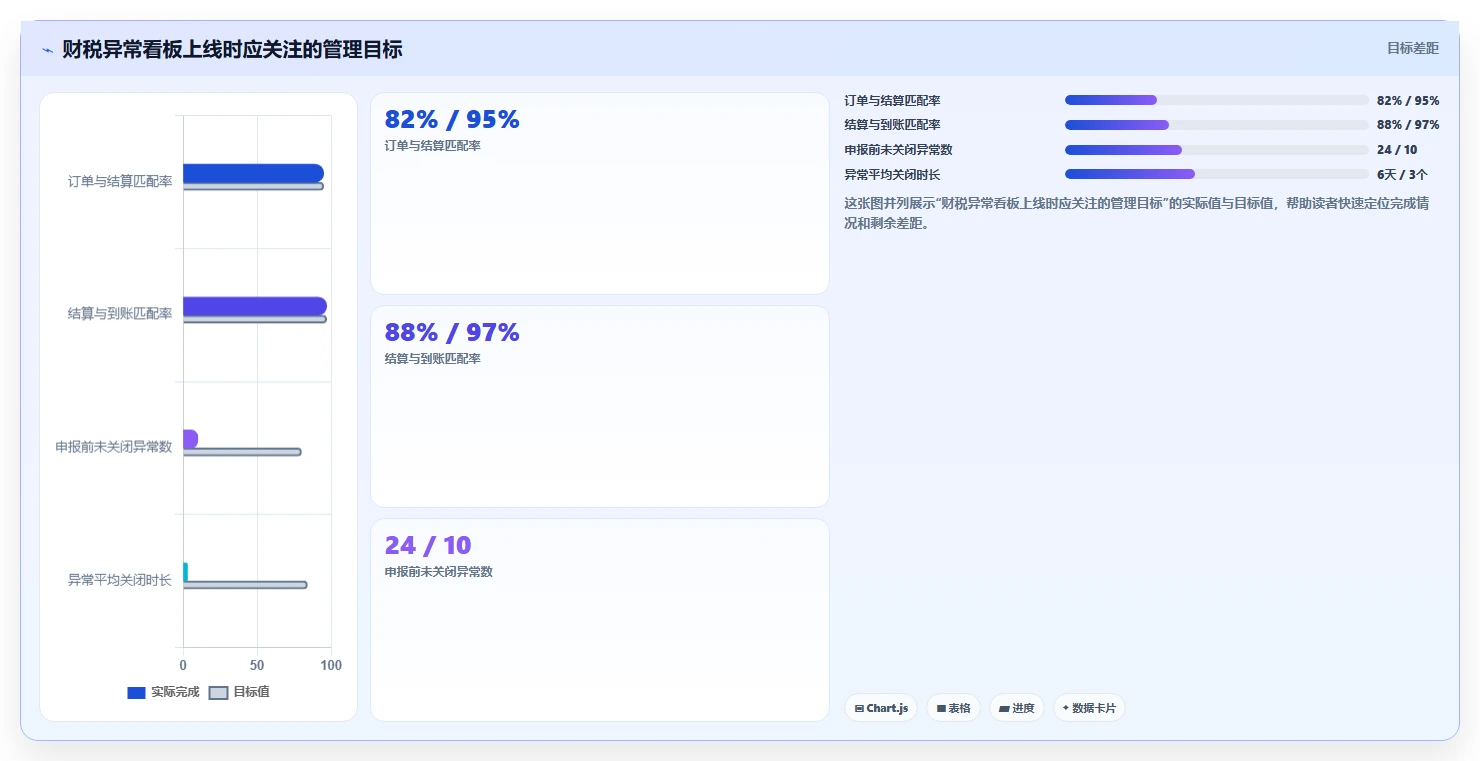Click the 100 tick on the x-axis
Screen dimensions: 1480x761
331,665
